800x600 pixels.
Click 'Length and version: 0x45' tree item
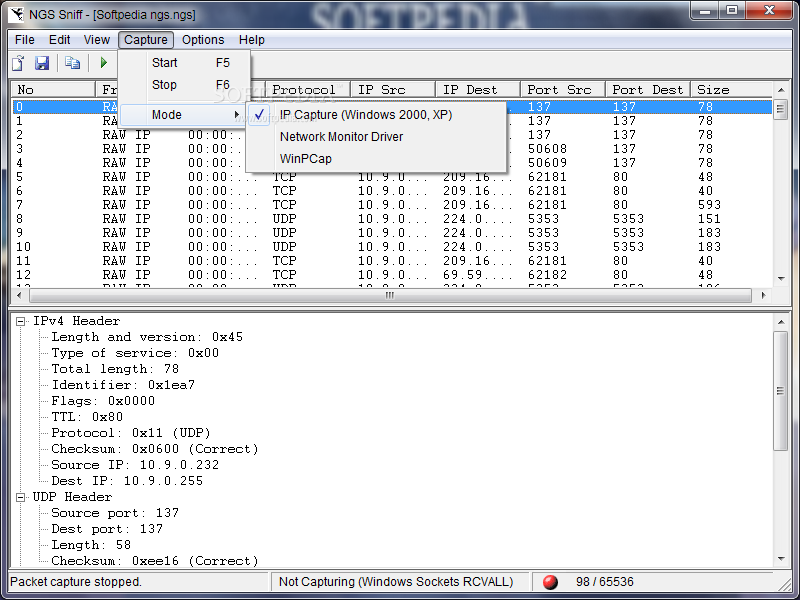147,337
